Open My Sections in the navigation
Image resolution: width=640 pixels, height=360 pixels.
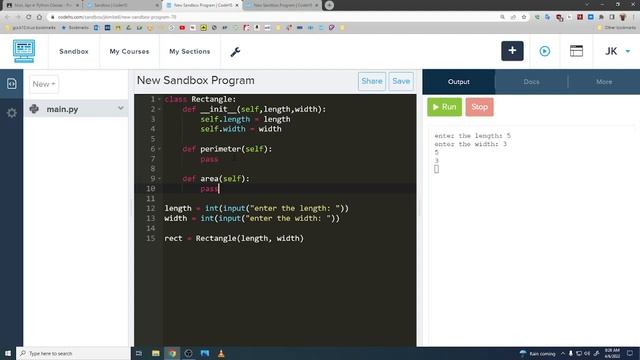pos(190,51)
